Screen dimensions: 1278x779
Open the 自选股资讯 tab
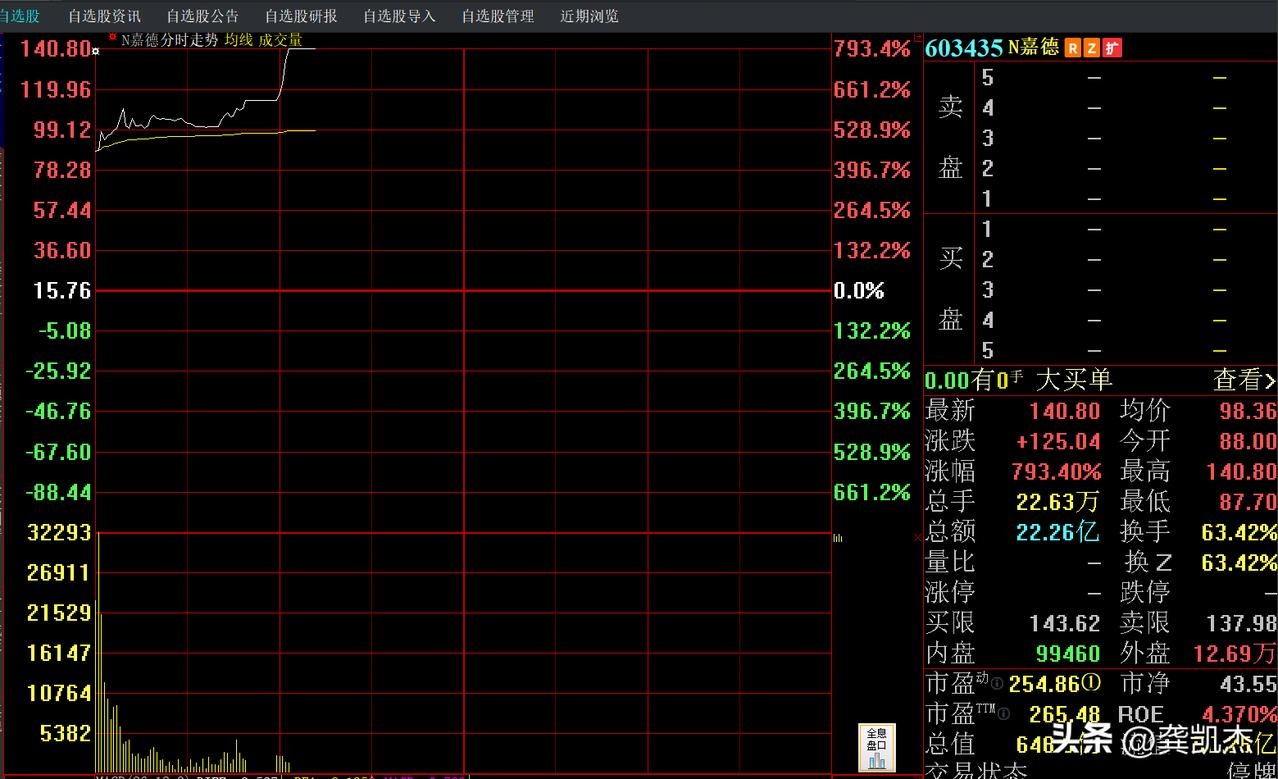(x=105, y=16)
